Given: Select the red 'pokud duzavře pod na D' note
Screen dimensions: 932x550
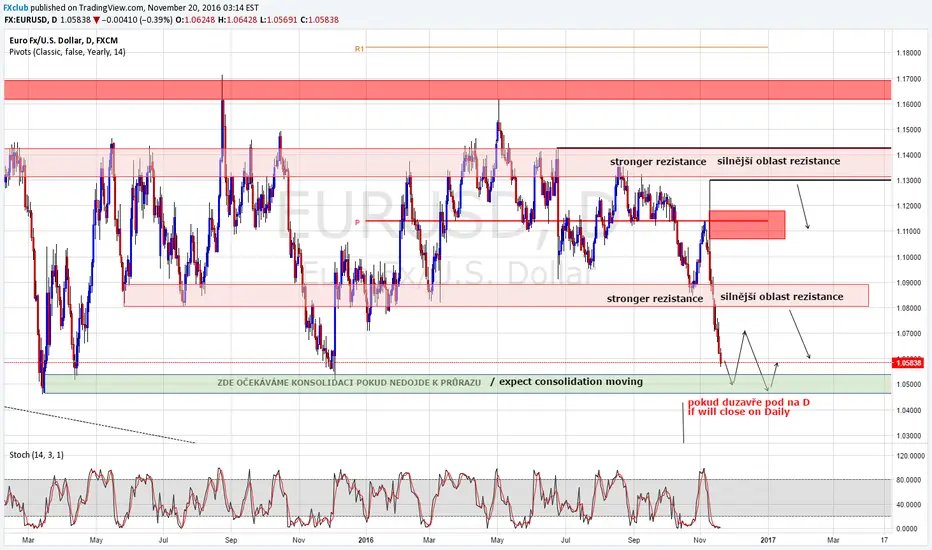Looking at the screenshot, I should pyautogui.click(x=749, y=403).
